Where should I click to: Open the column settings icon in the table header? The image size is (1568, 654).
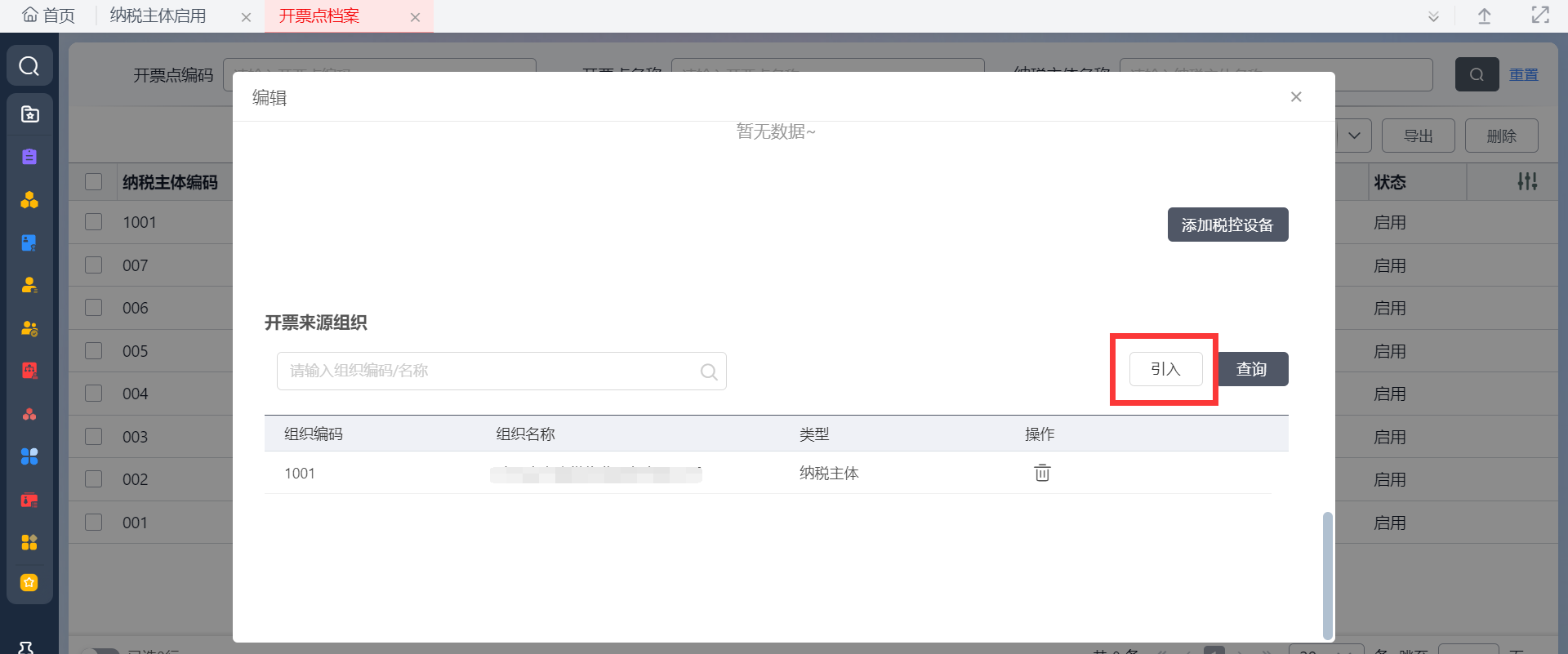pos(1527,182)
